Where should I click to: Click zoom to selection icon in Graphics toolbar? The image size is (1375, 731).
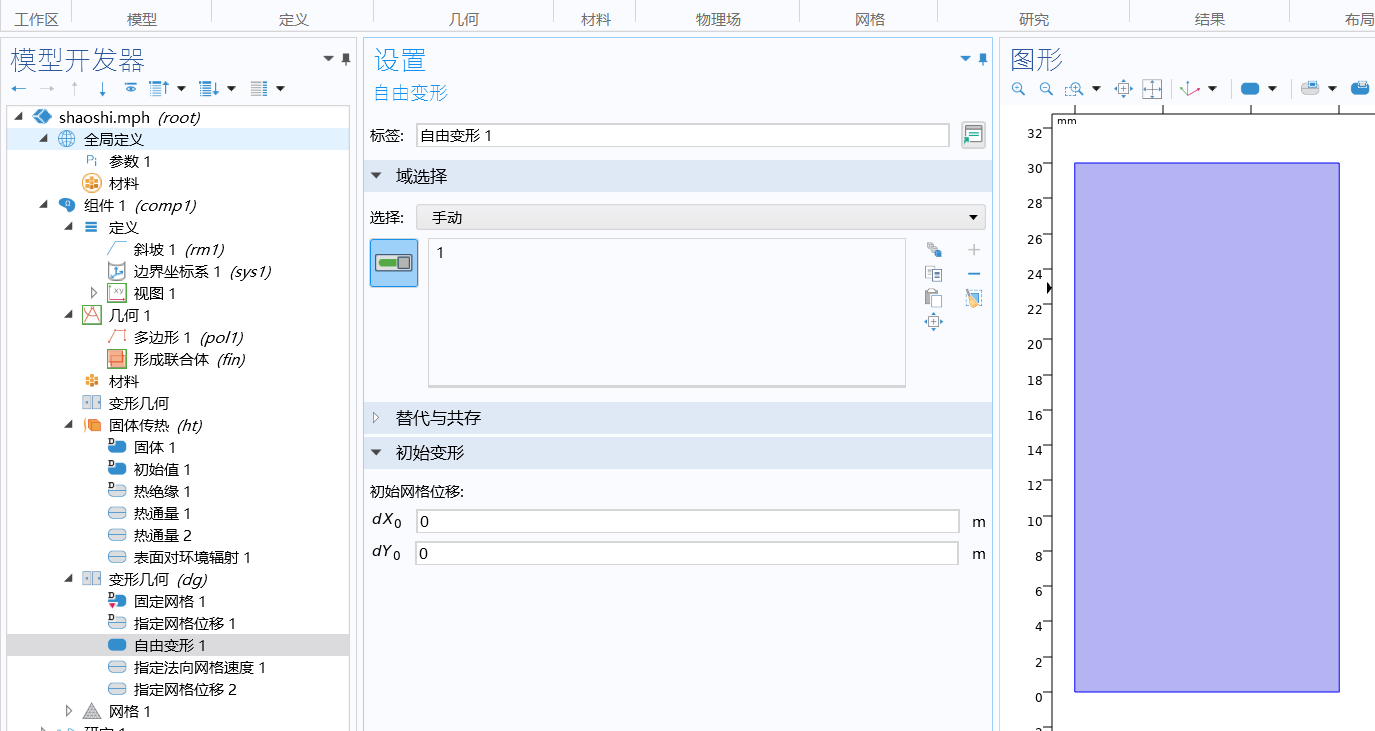coord(1123,89)
